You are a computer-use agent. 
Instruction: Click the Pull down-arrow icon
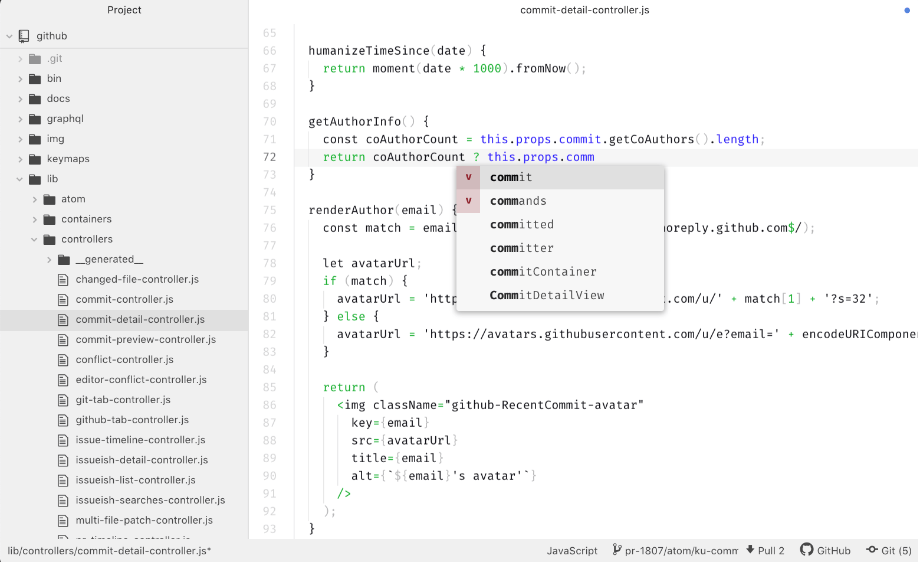[x=750, y=550]
